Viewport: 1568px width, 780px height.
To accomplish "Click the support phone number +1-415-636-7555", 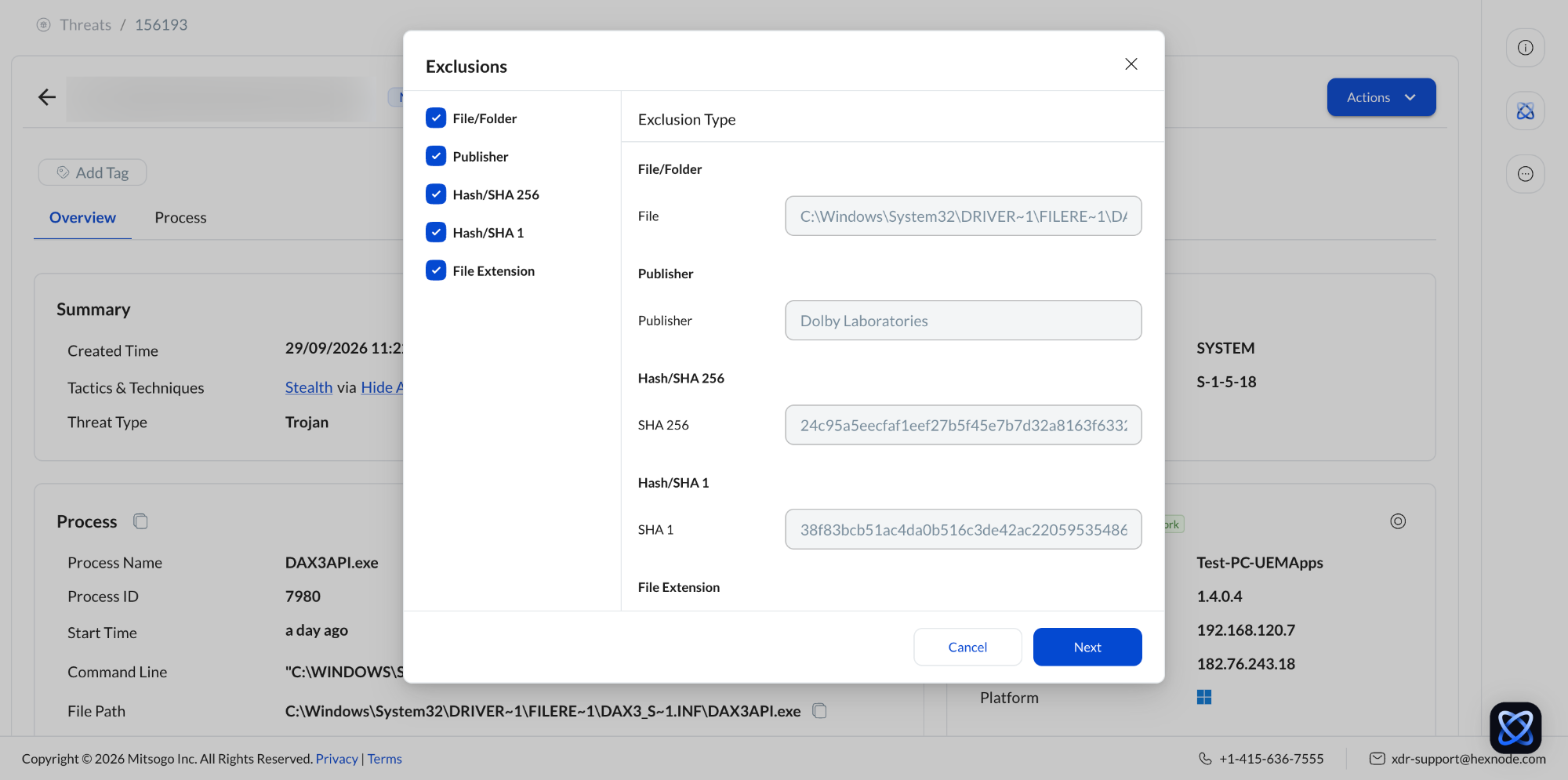I will click(x=1271, y=759).
